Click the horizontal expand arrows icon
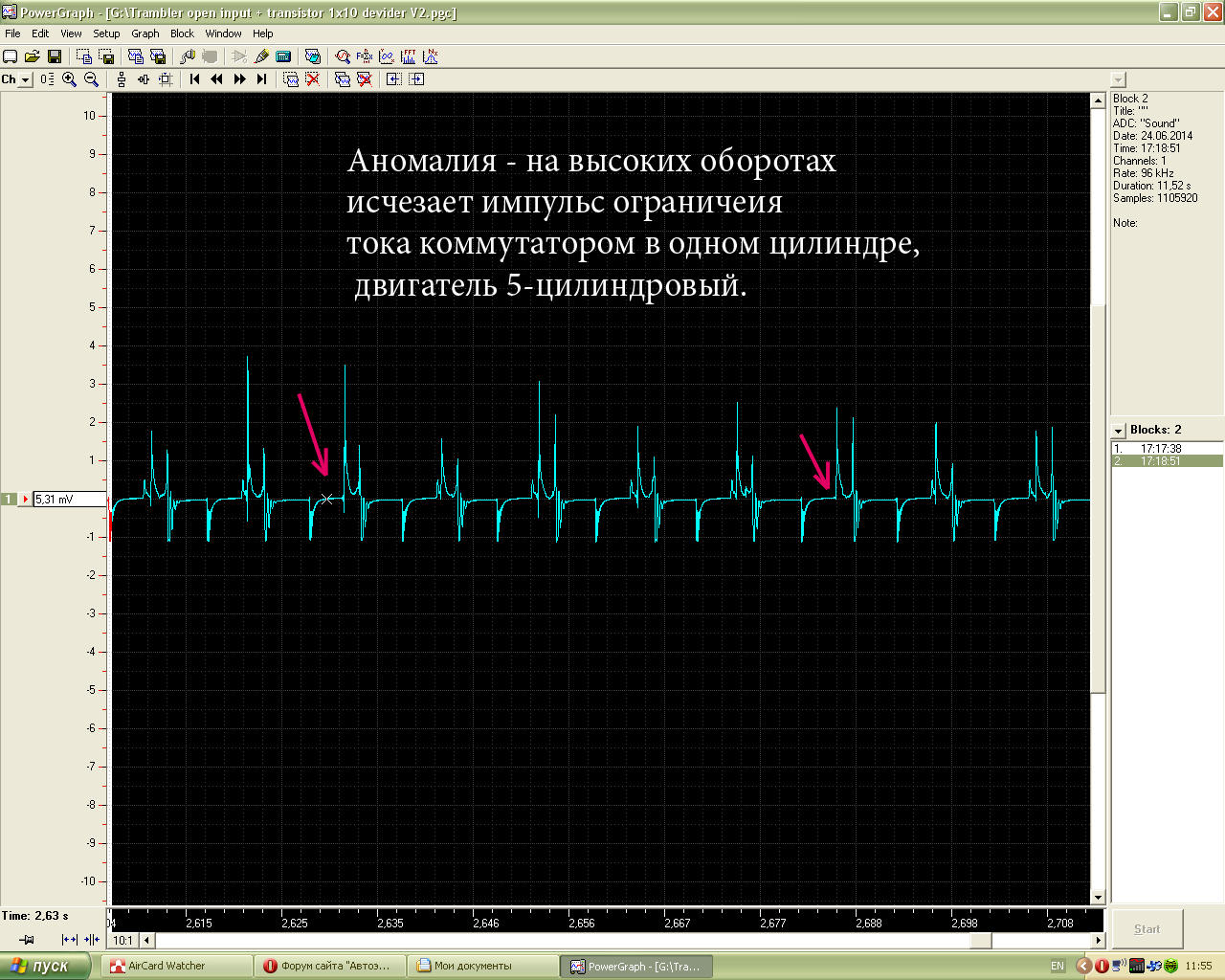This screenshot has height=980, width=1225. 69,940
